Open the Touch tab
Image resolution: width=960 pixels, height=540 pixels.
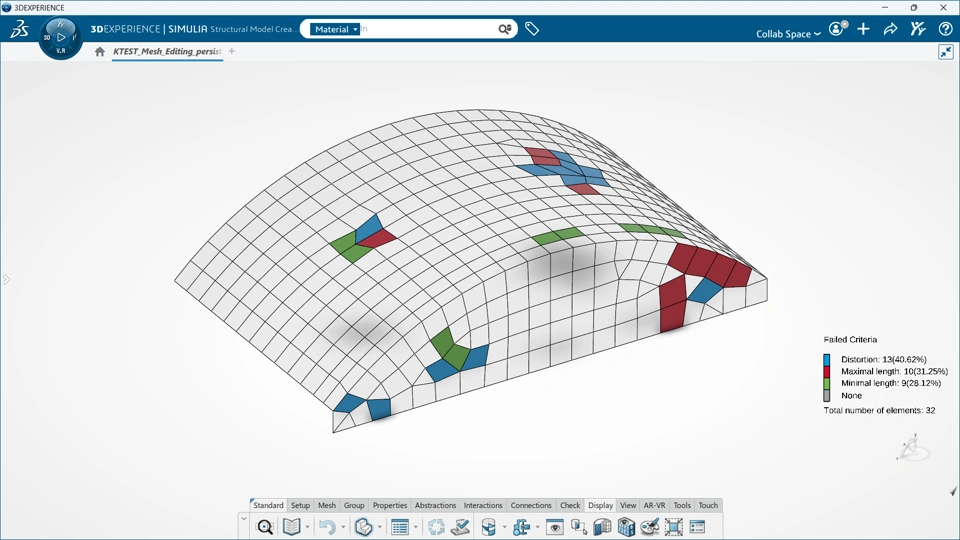coord(708,505)
